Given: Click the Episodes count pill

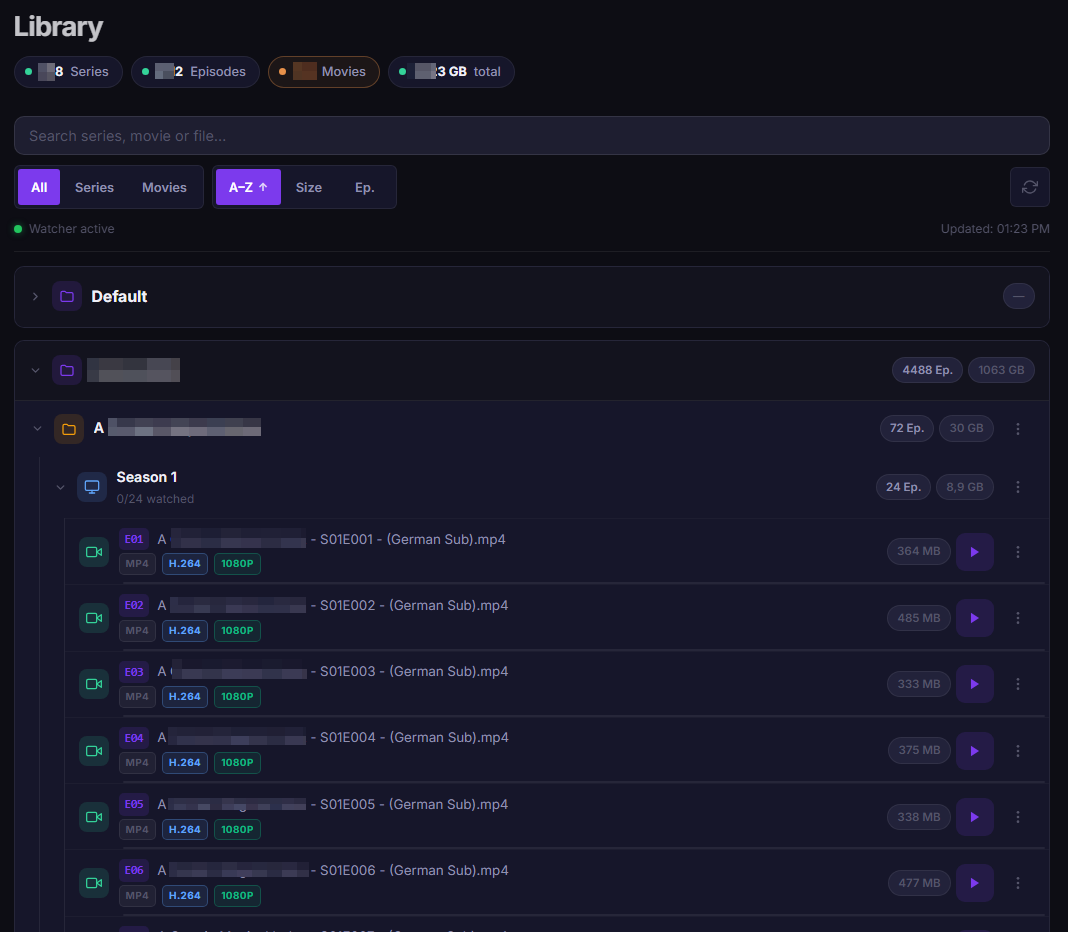Looking at the screenshot, I should click(195, 72).
